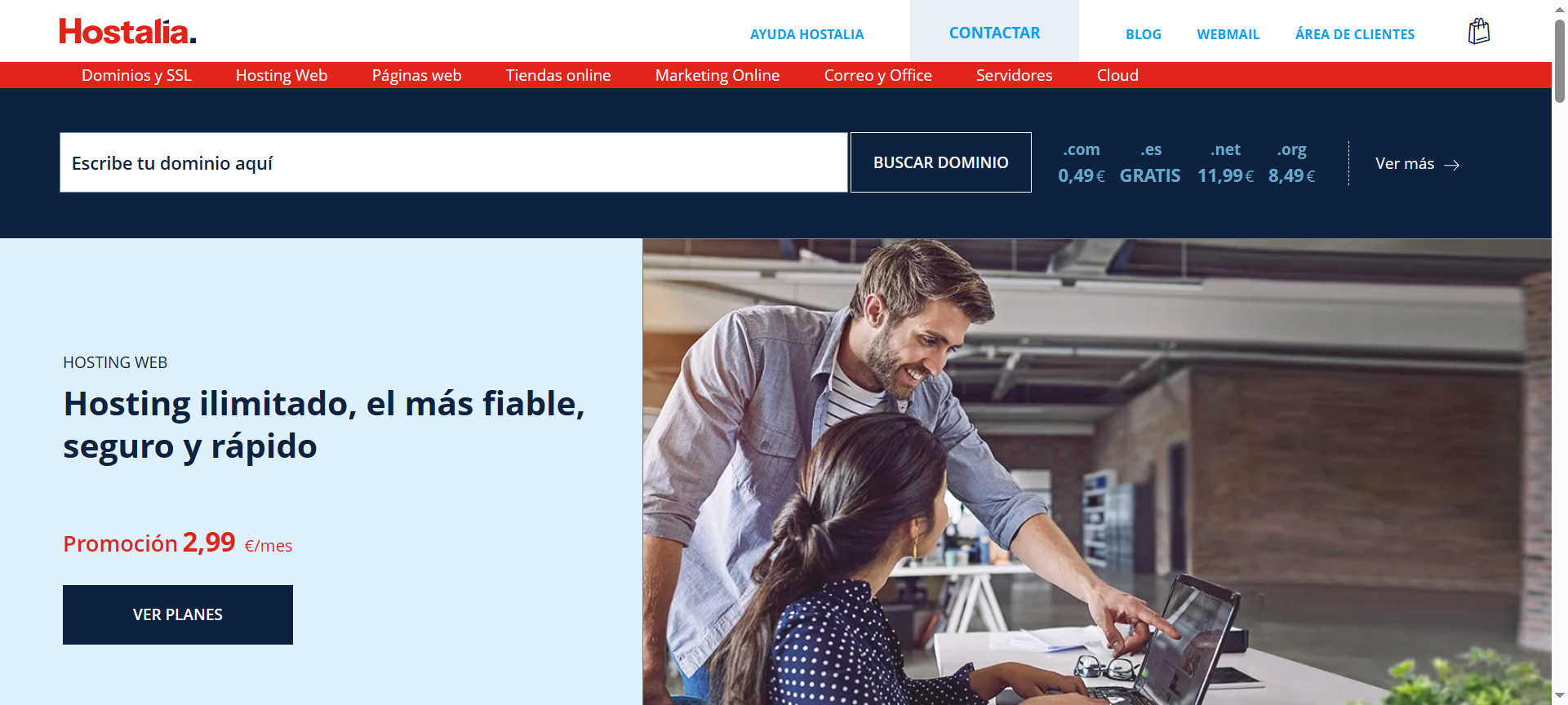Viewport: 1568px width, 705px height.
Task: Click the VER PLANES button
Action: tap(178, 614)
